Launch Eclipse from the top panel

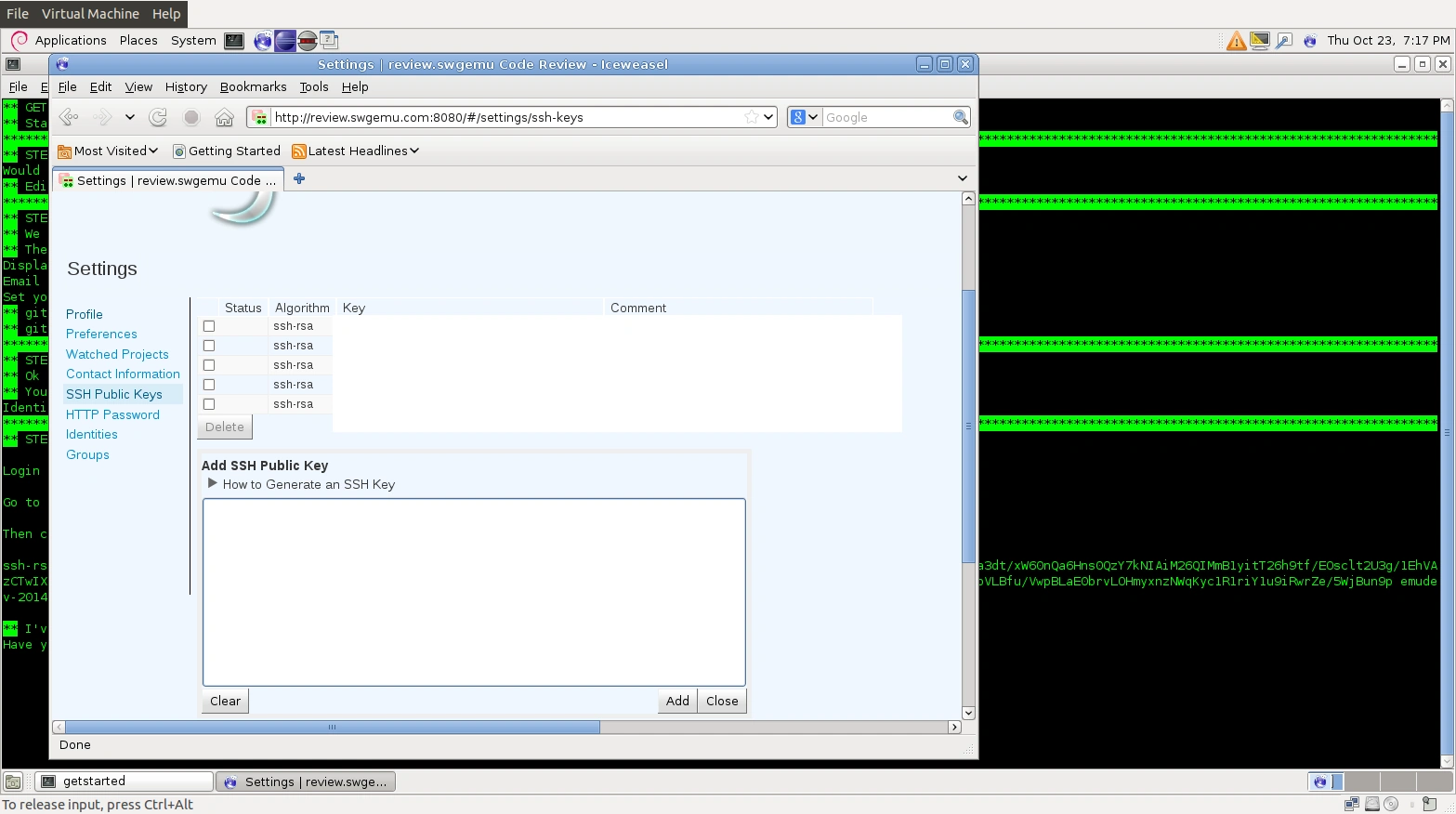pos(285,41)
